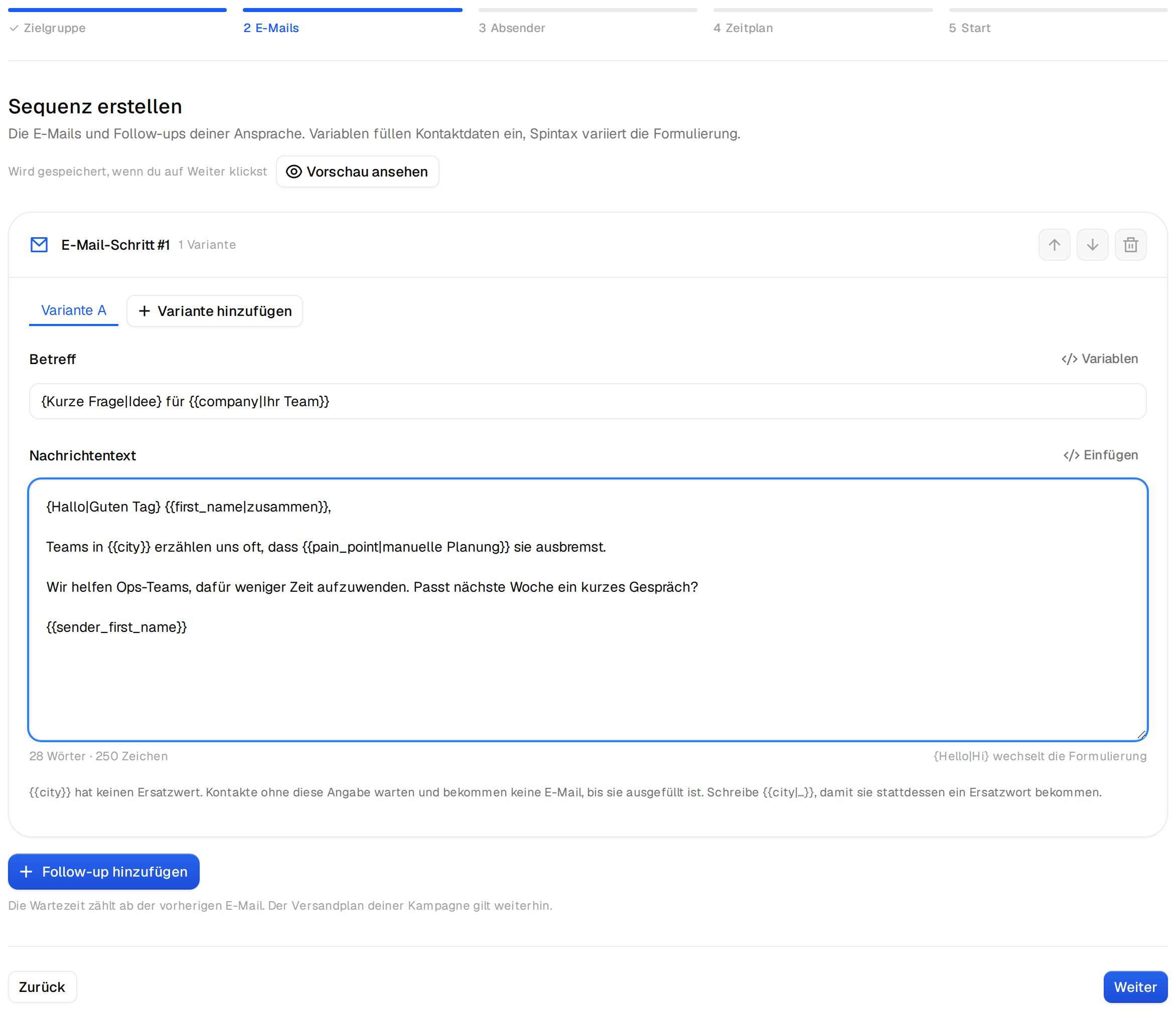Continue with the Weiter button
This screenshot has width=1176, height=1011.
coord(1135,986)
